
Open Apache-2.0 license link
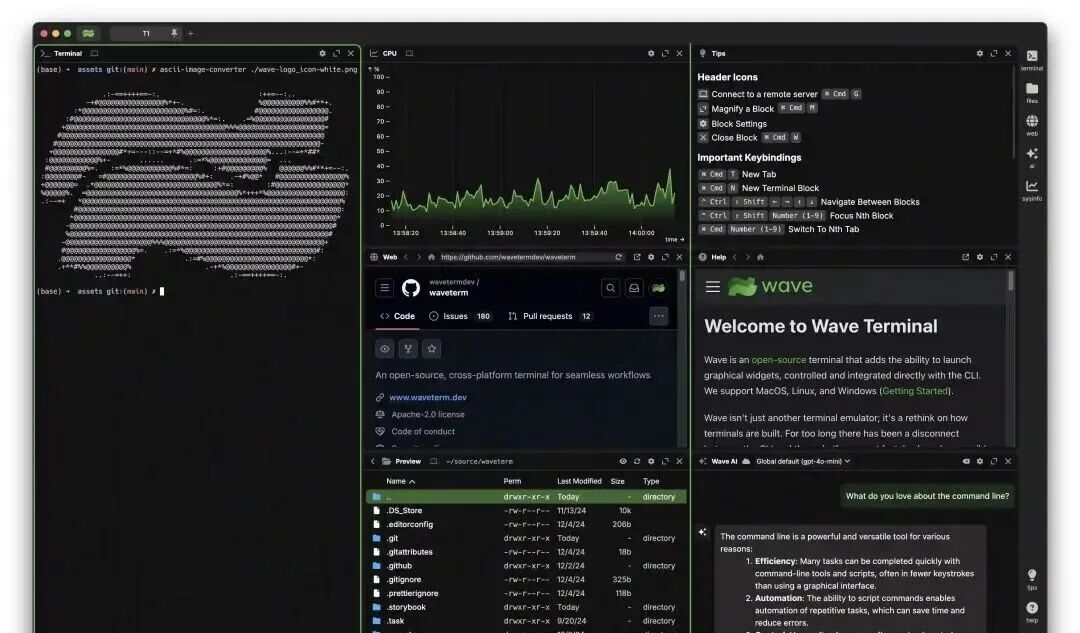tap(428, 415)
